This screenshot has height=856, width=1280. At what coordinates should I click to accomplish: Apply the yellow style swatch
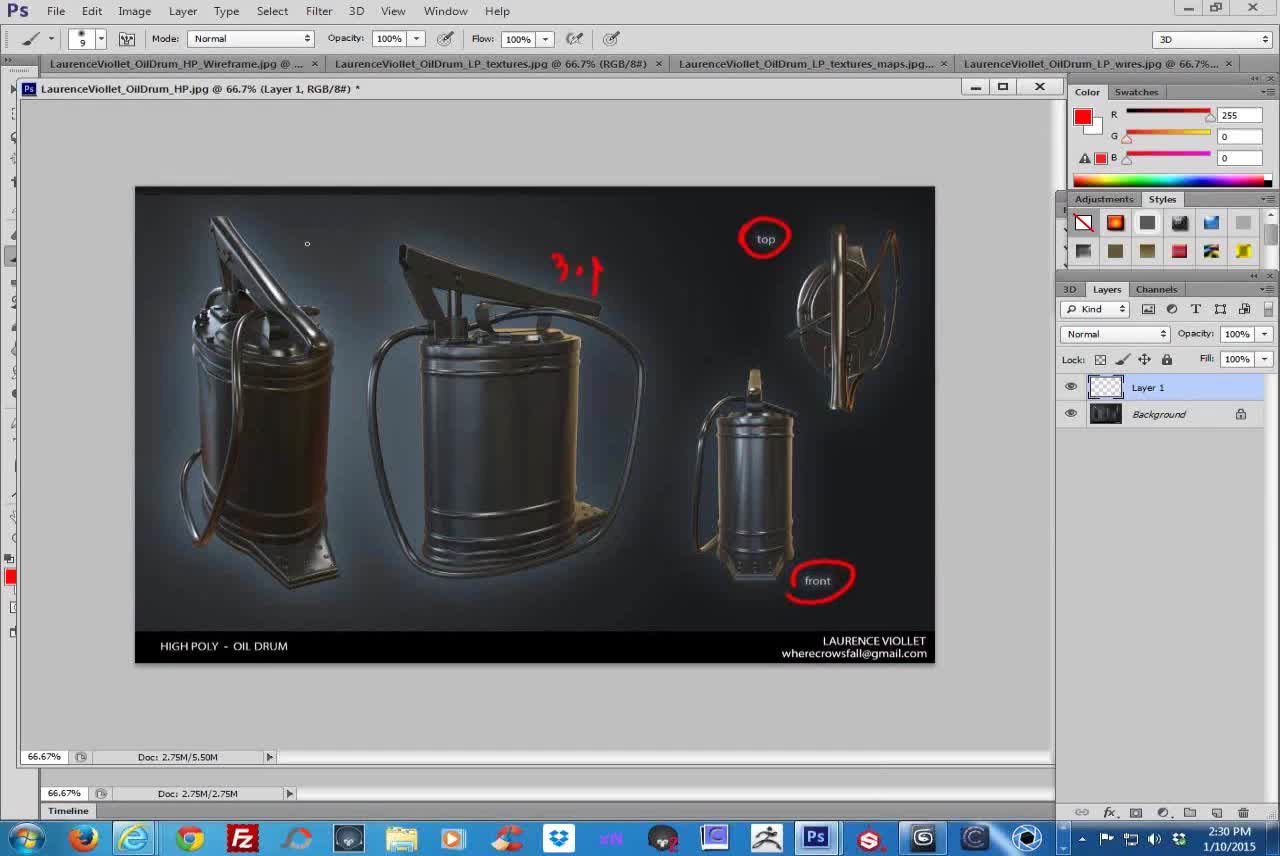point(1243,251)
